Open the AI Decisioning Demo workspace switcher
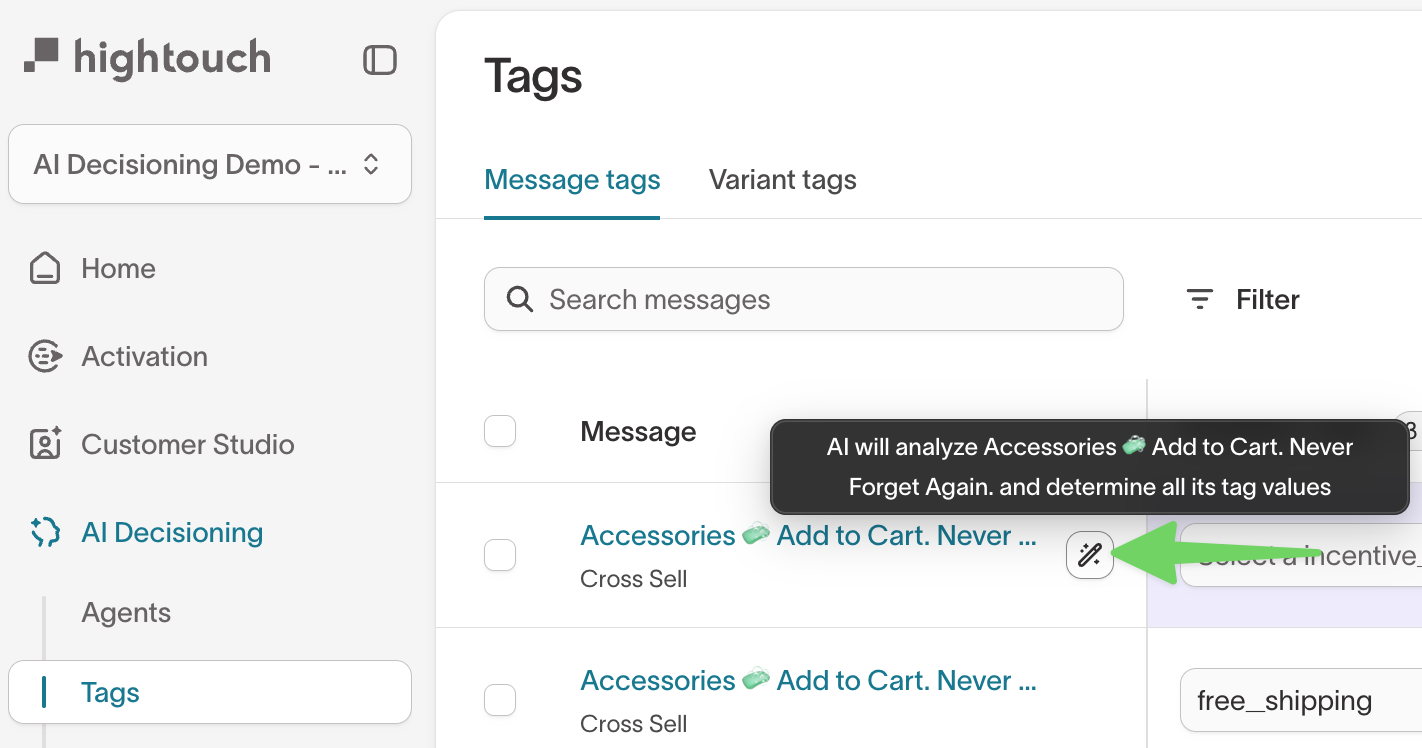Image resolution: width=1422 pixels, height=748 pixels. (209, 164)
